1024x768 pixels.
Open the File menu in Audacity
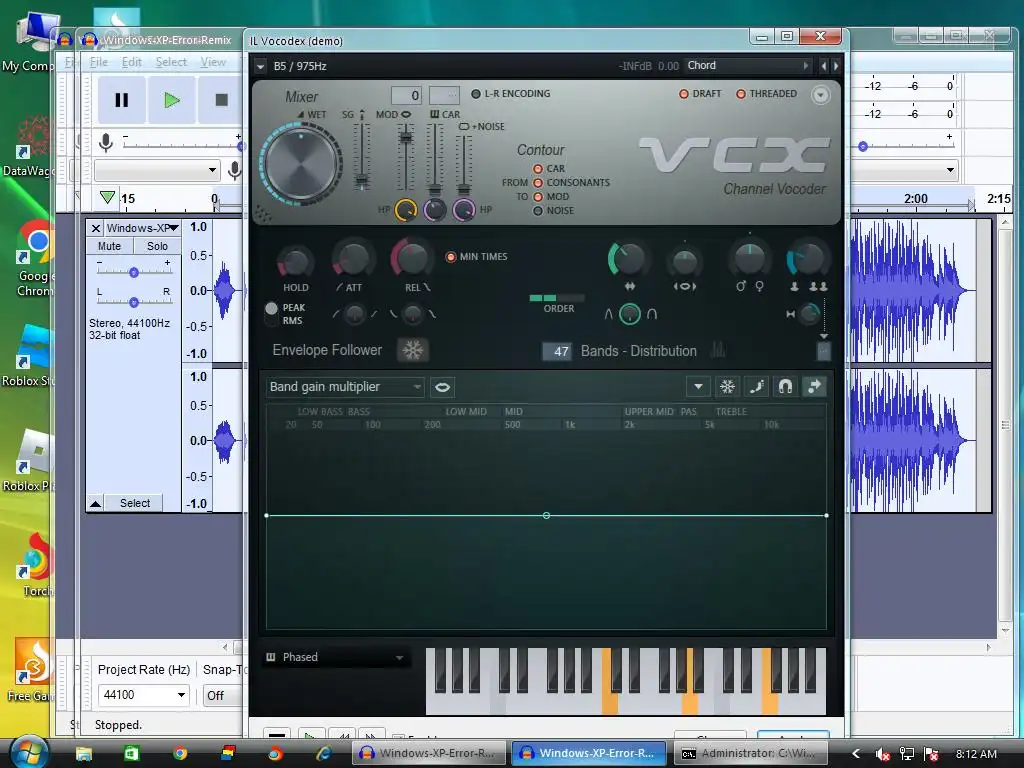[x=99, y=62]
